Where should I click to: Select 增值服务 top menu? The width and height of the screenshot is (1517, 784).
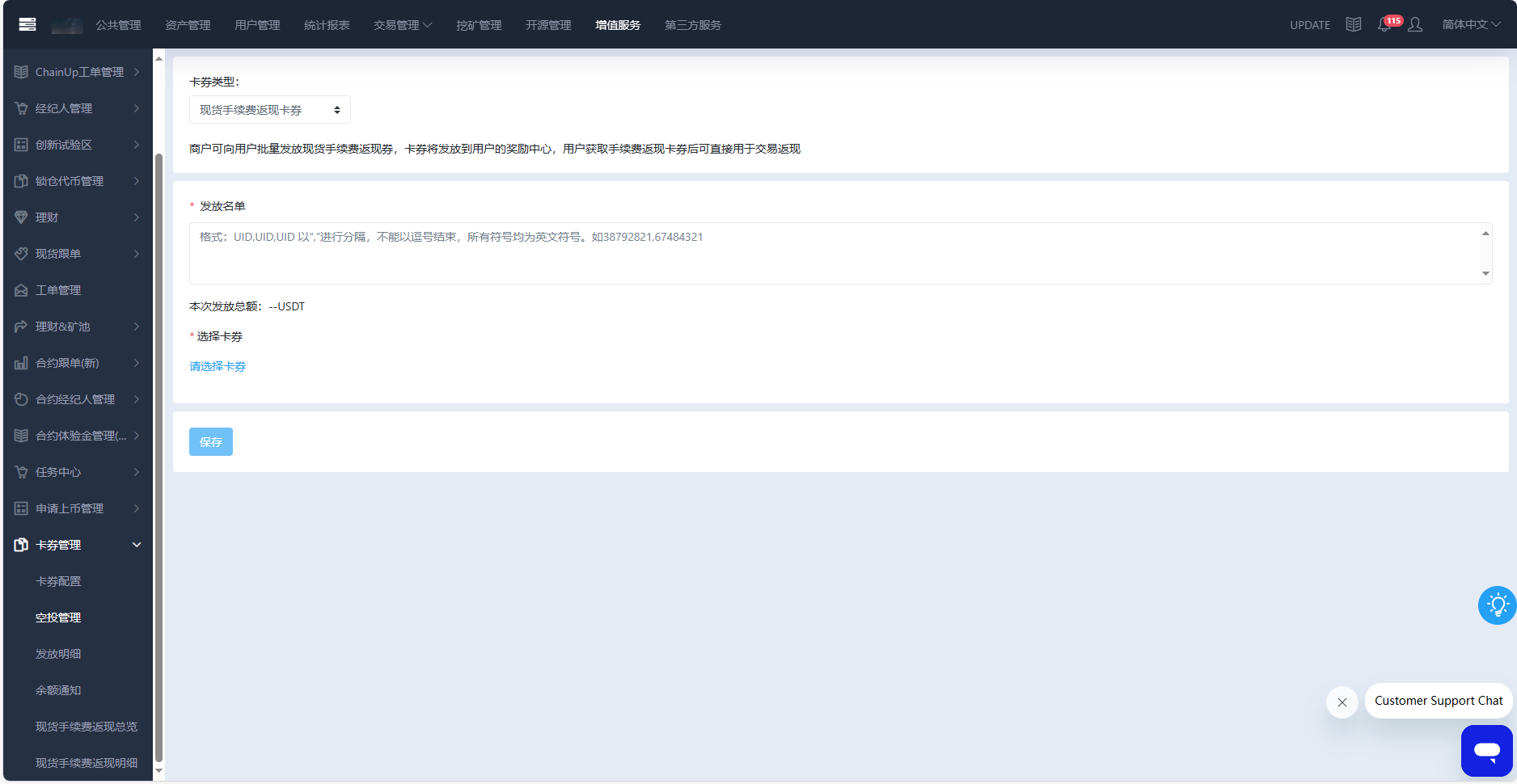618,25
